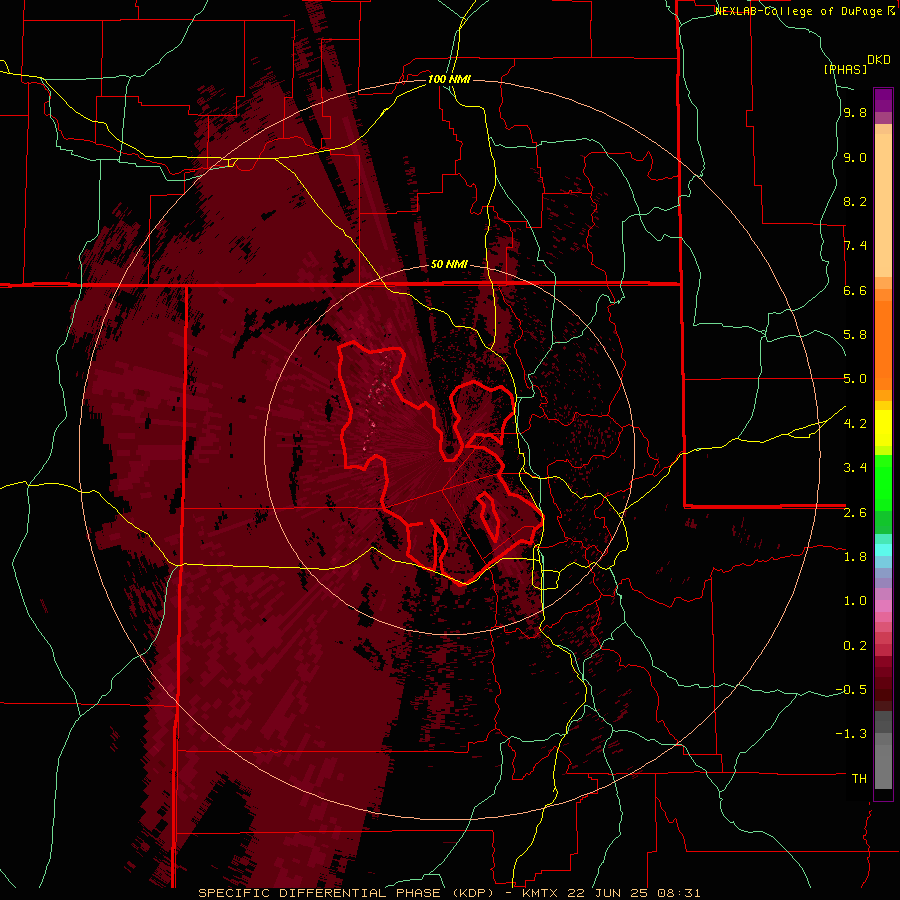
Task: Click the 9.8 scale value
Action: [855, 113]
